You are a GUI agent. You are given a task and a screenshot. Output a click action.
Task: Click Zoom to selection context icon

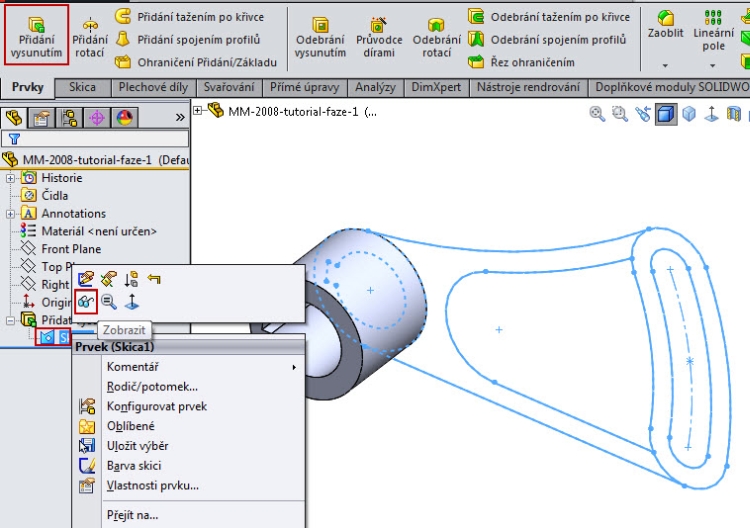pyautogui.click(x=109, y=302)
